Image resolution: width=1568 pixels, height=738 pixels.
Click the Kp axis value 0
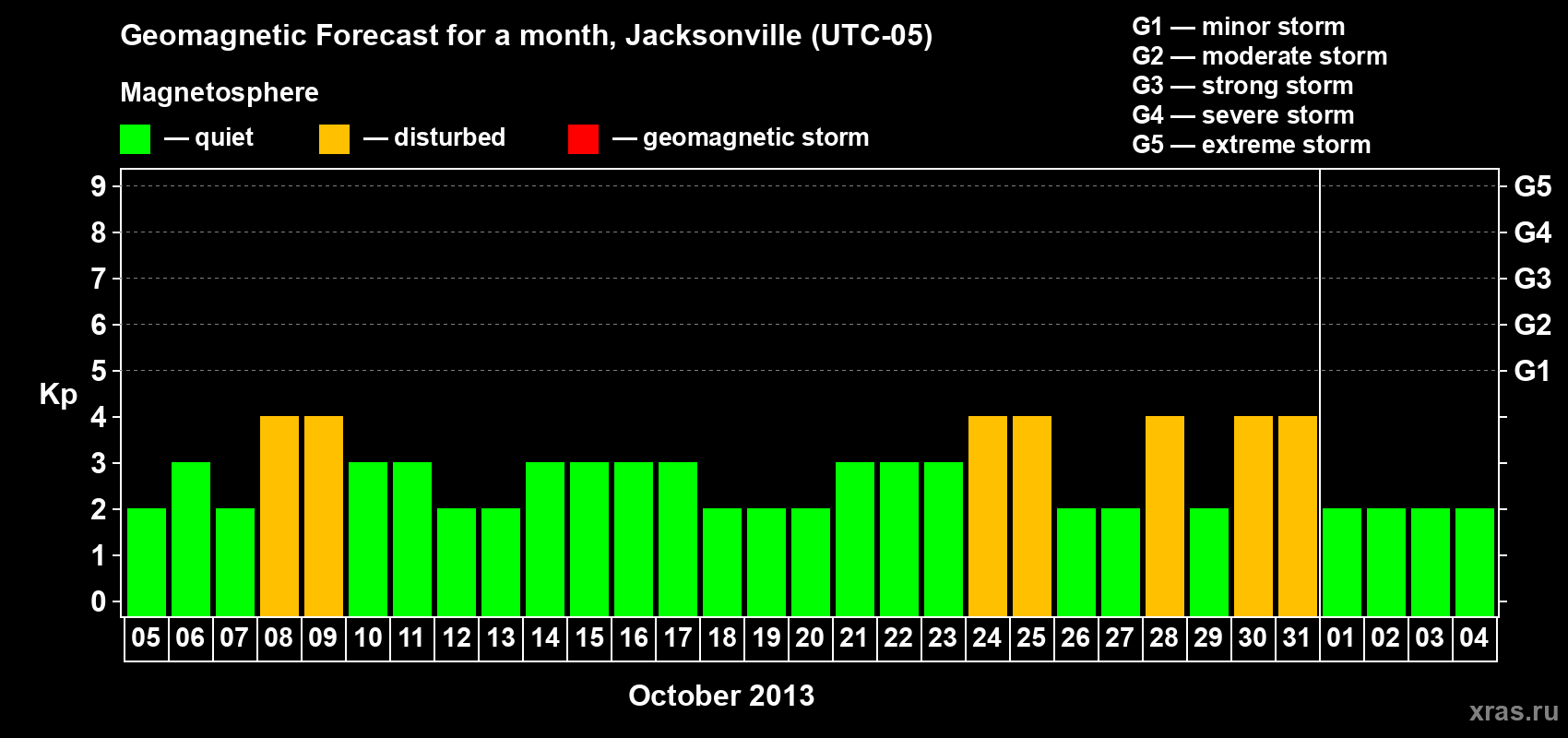[x=99, y=601]
